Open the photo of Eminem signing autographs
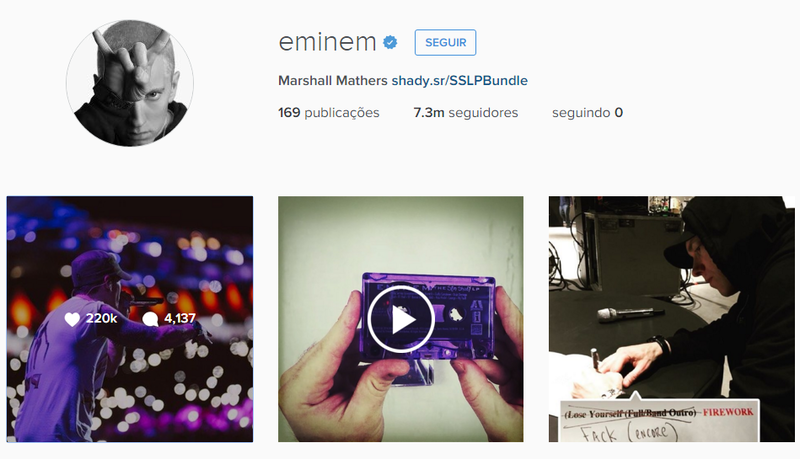Viewport: 800px width, 459px height. click(671, 319)
